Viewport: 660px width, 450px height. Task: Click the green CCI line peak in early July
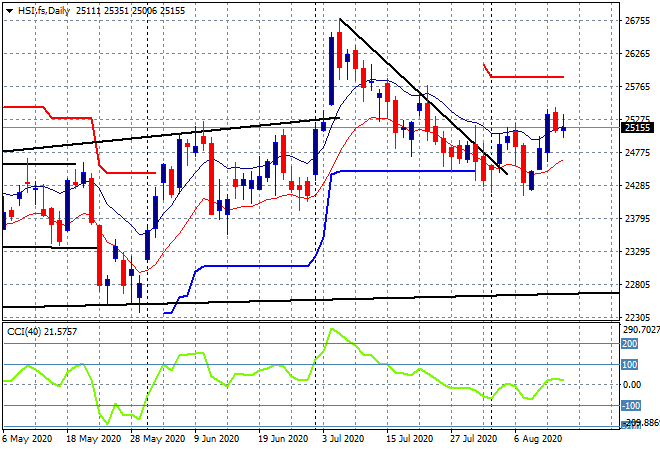(332, 329)
